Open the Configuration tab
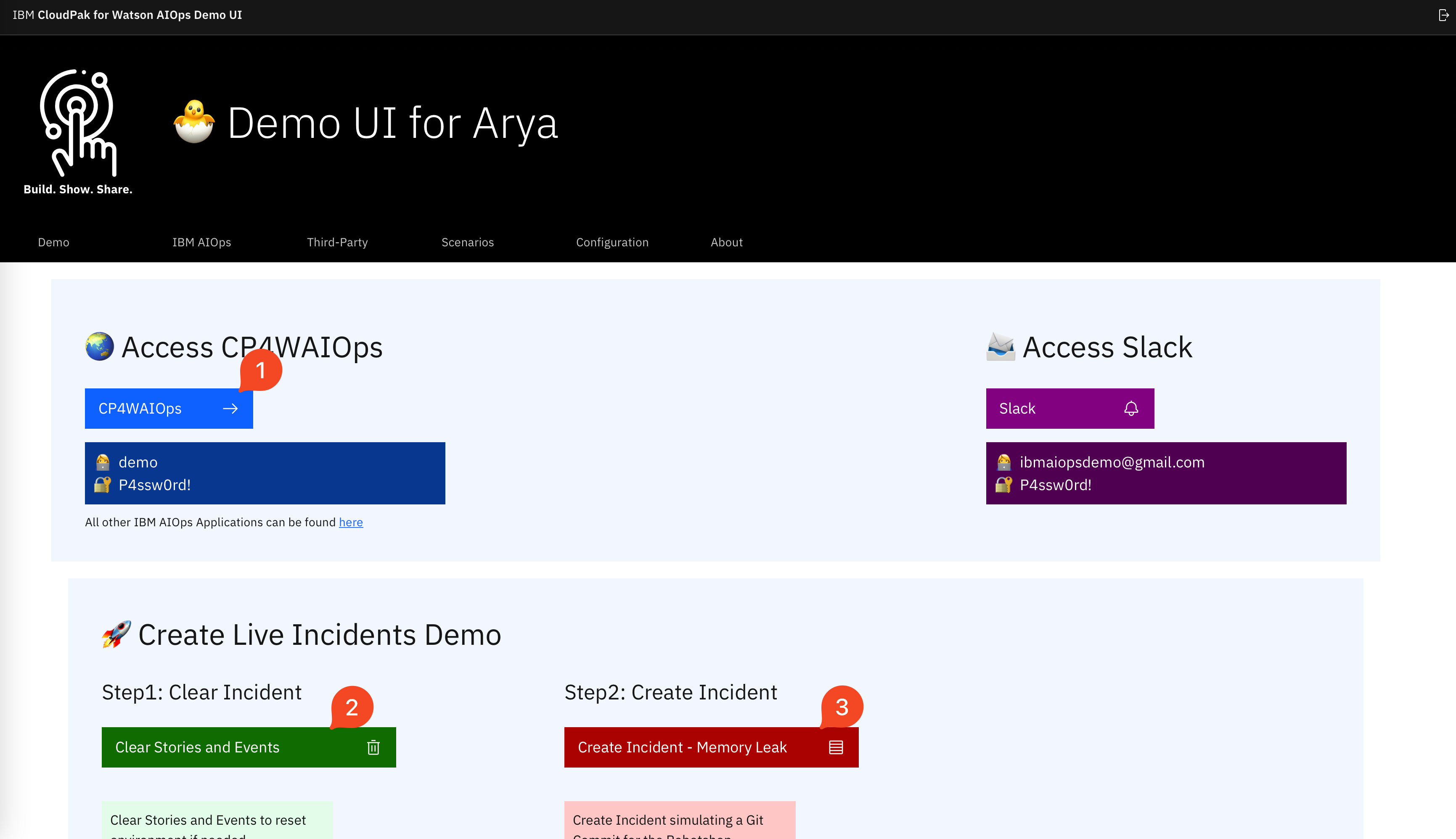This screenshot has height=839, width=1456. pyautogui.click(x=612, y=243)
